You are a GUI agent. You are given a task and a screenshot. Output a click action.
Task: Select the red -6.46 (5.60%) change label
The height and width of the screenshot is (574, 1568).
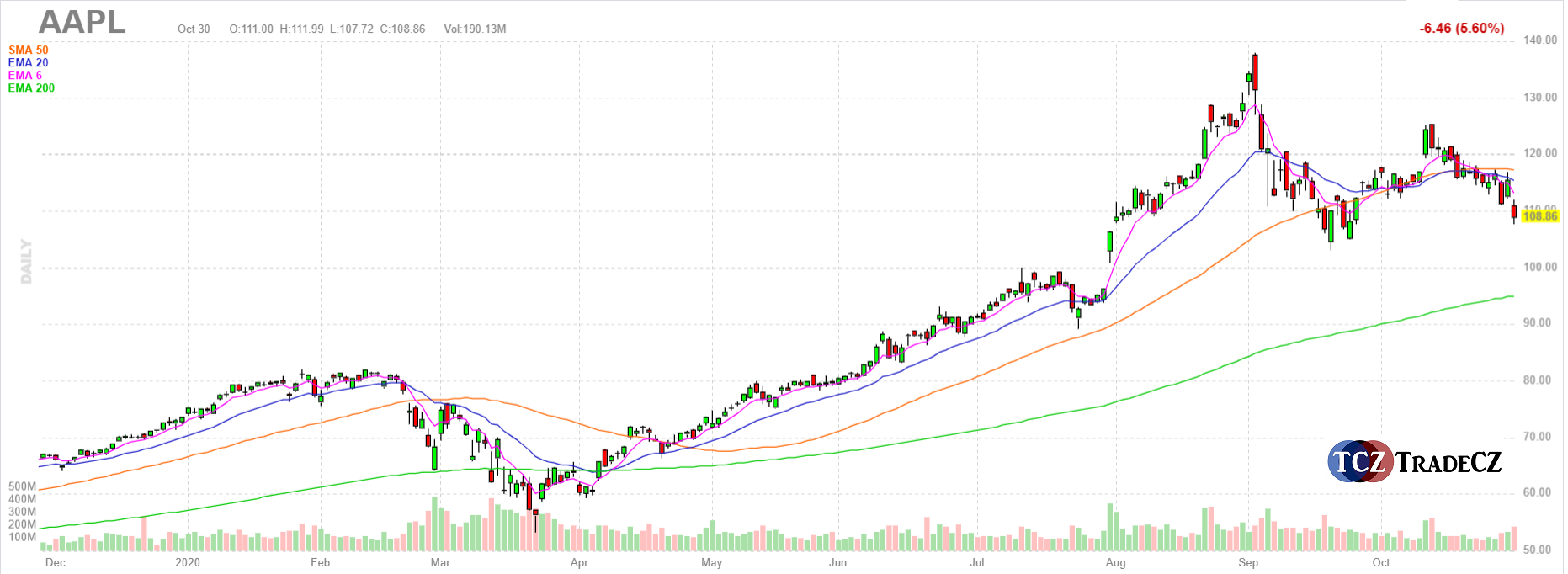click(1461, 29)
